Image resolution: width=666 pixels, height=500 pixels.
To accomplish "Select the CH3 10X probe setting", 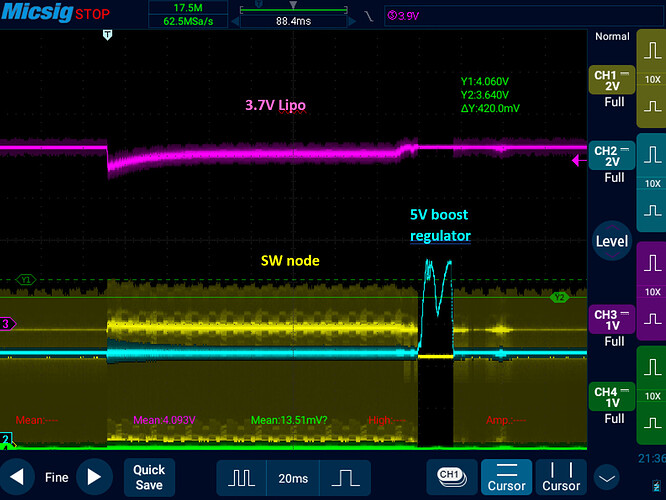I will pyautogui.click(x=652, y=292).
